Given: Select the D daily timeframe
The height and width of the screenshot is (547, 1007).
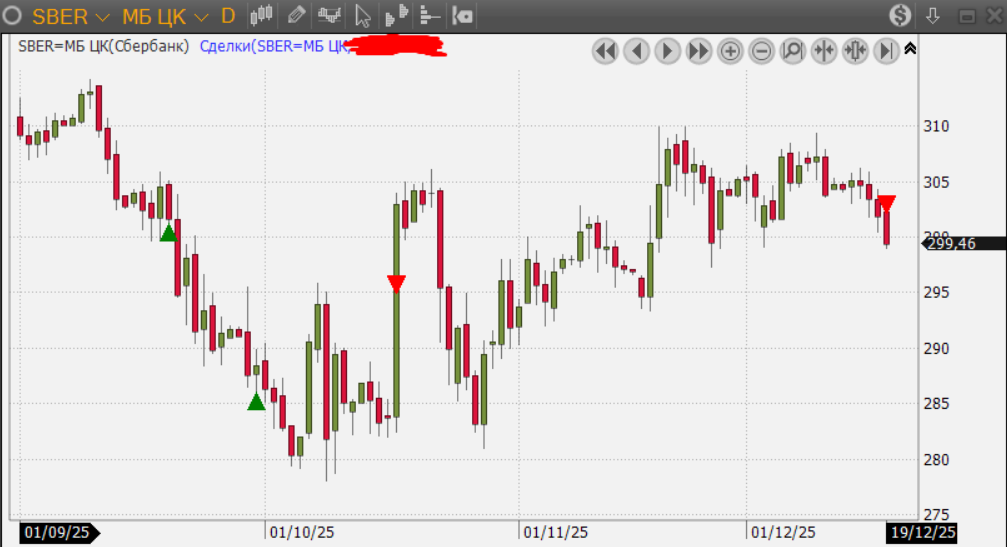Looking at the screenshot, I should point(228,16).
